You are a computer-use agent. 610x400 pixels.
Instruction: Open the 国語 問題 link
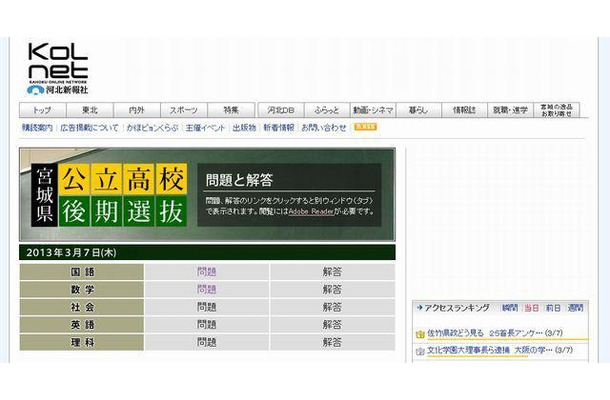click(x=206, y=272)
